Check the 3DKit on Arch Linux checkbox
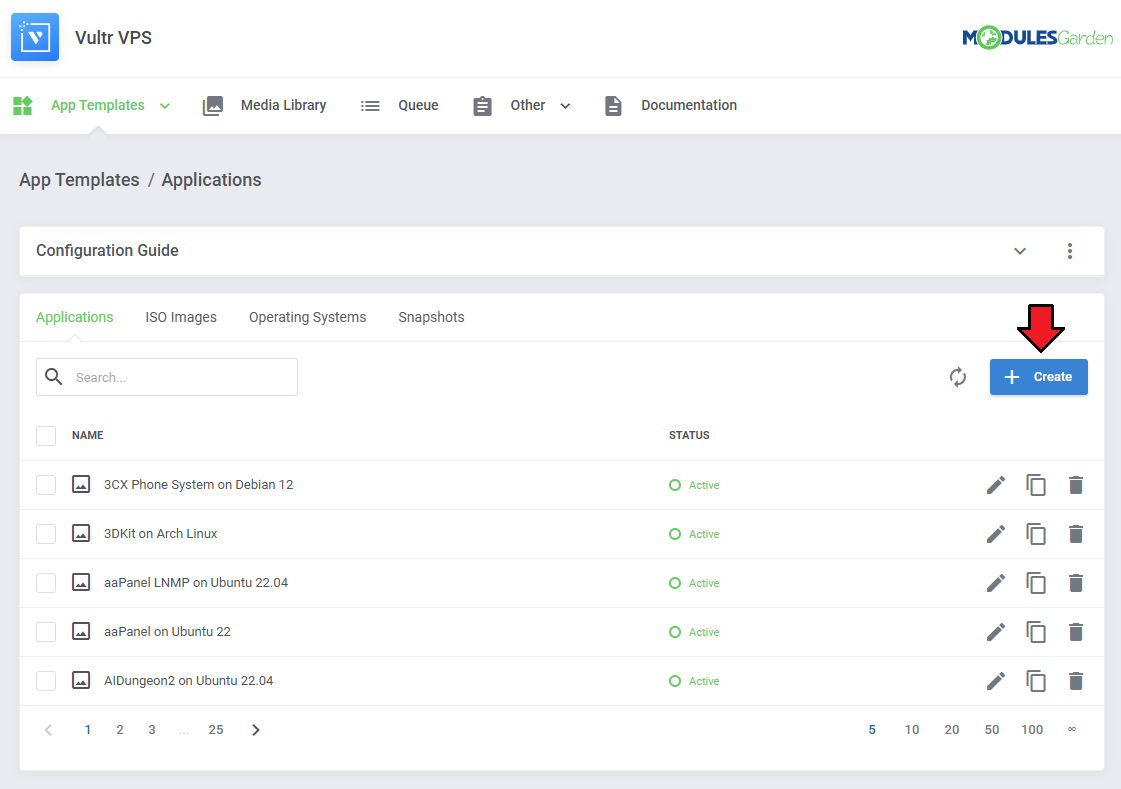The width and height of the screenshot is (1121, 789). coord(46,534)
